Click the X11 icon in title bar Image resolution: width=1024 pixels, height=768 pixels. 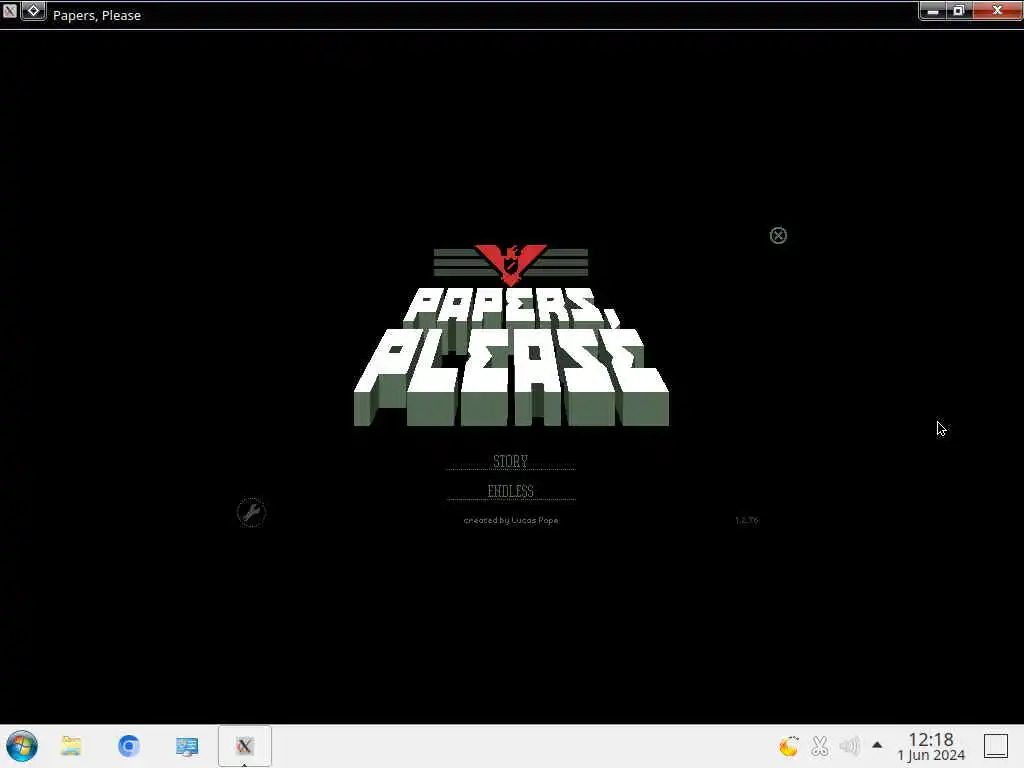(x=10, y=11)
